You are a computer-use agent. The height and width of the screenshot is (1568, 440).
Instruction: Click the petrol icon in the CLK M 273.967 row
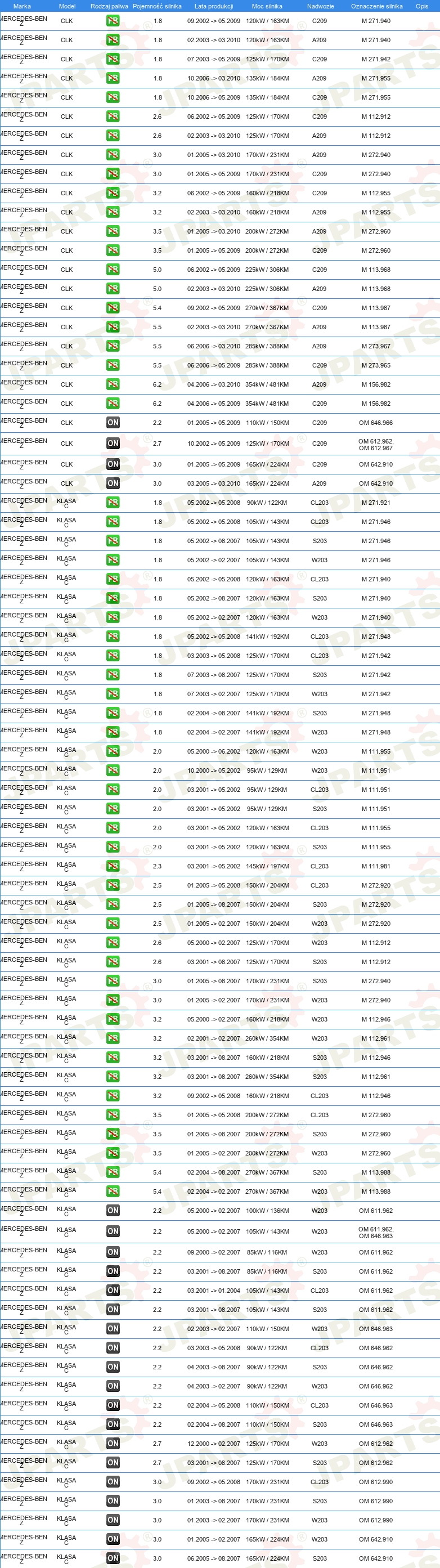pyautogui.click(x=113, y=346)
